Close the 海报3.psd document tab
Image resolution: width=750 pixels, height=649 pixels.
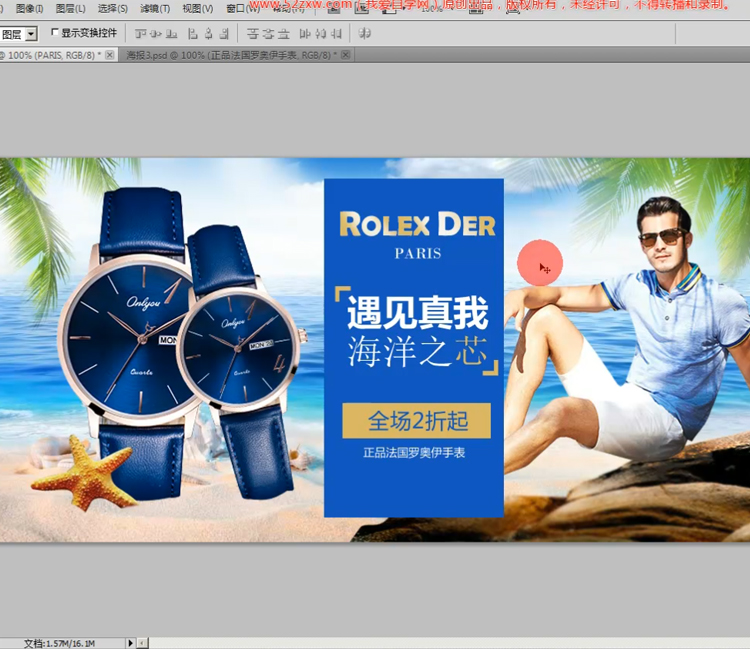pyautogui.click(x=346, y=55)
